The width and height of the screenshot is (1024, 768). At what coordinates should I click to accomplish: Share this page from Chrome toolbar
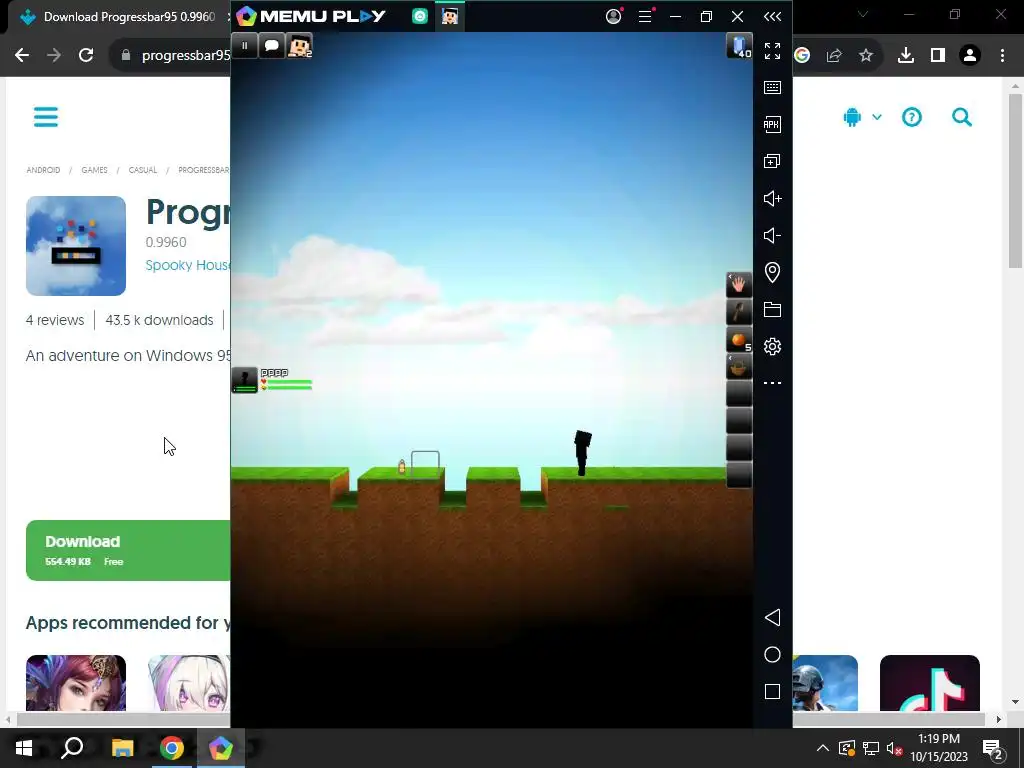click(x=834, y=56)
